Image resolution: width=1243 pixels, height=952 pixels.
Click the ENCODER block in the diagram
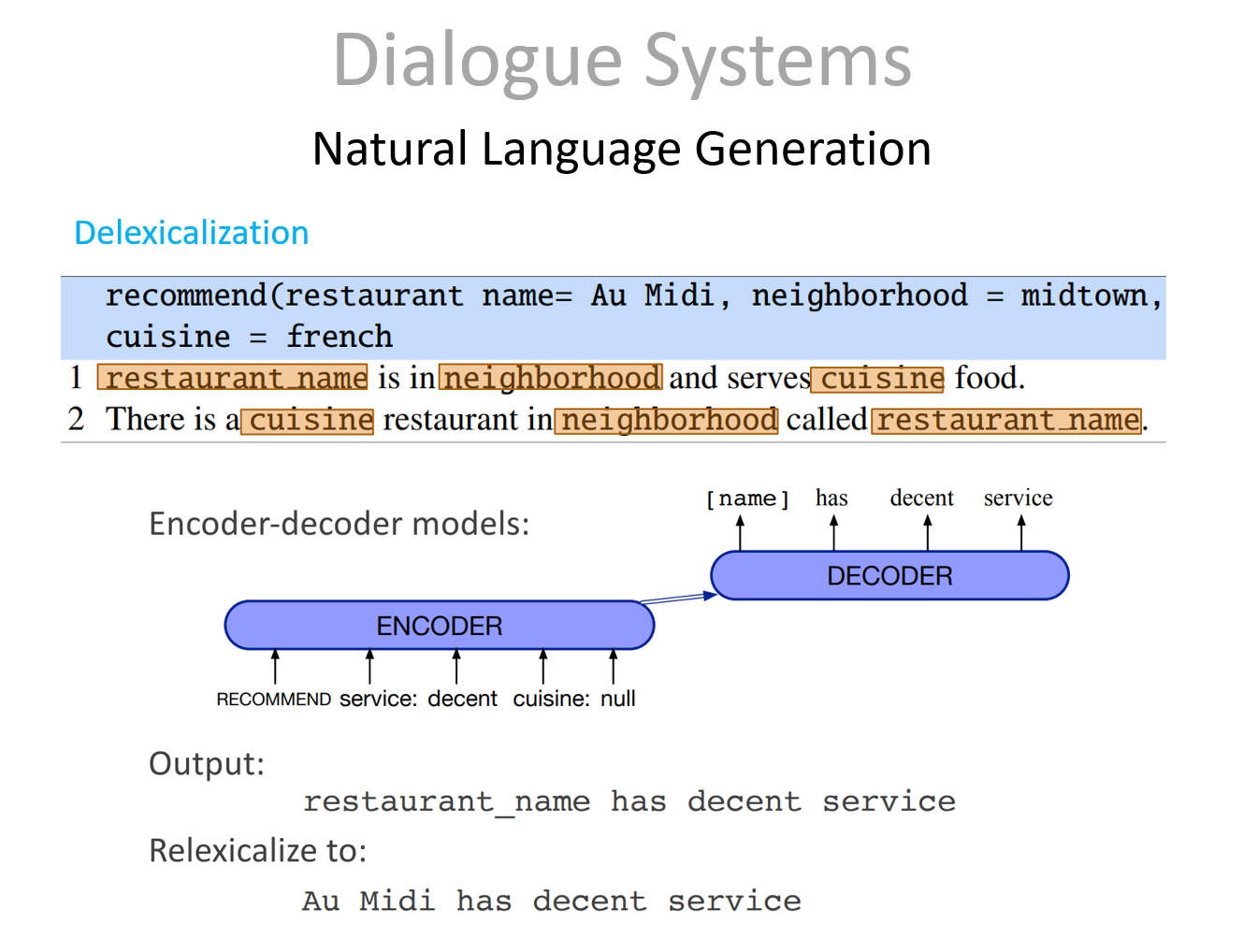[x=440, y=626]
